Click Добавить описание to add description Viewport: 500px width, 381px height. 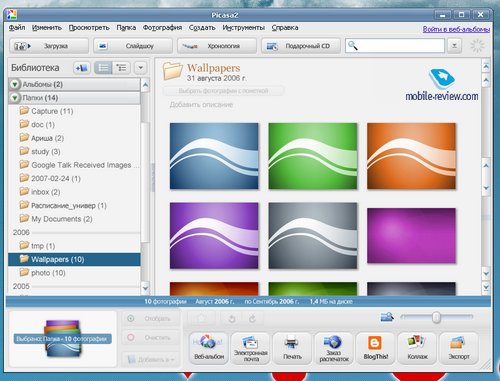[201, 105]
